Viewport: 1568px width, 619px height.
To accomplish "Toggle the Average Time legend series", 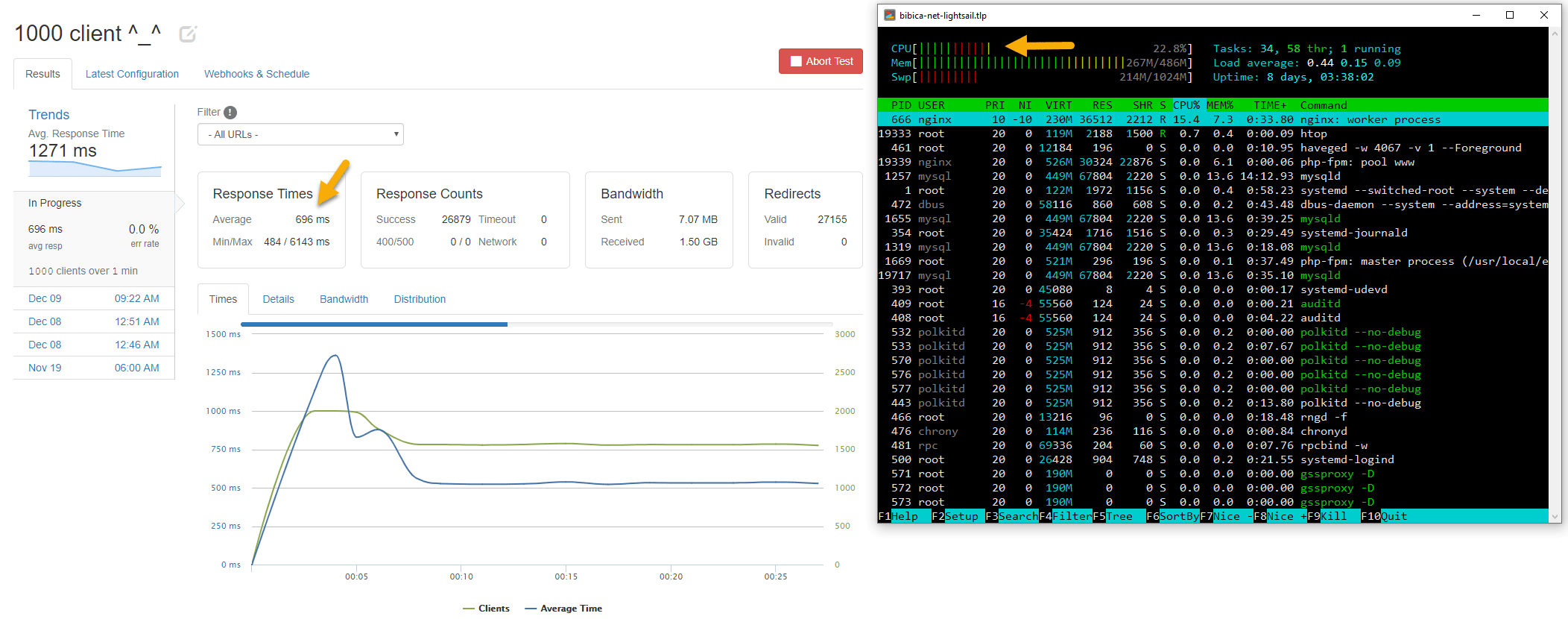I will pos(563,609).
